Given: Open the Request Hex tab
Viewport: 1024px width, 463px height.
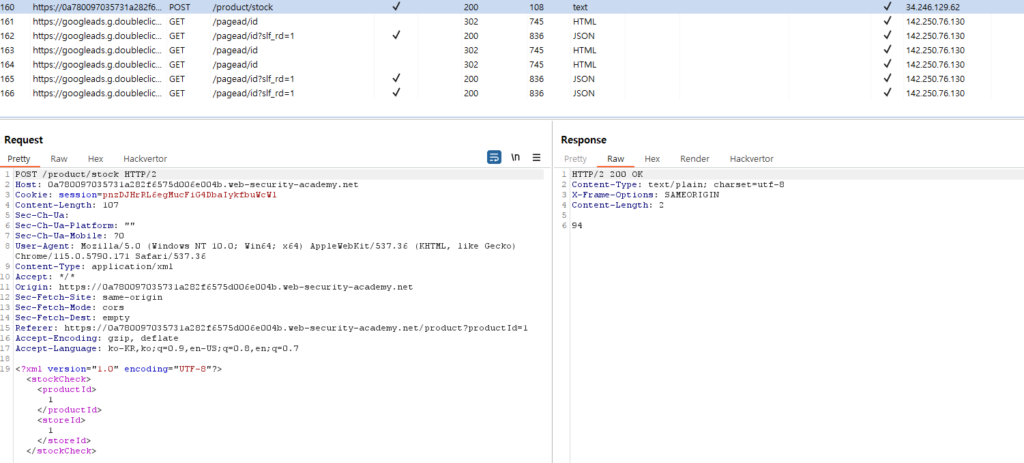Looking at the screenshot, I should (96, 159).
